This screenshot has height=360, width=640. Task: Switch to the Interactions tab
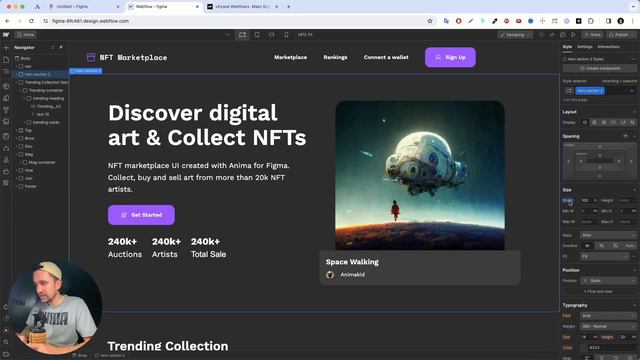point(608,47)
